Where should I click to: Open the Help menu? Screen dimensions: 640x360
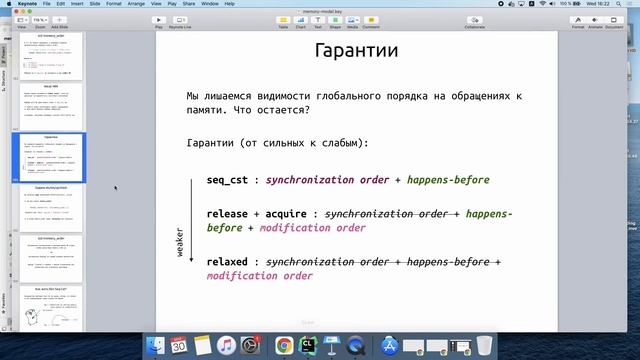pyautogui.click(x=229, y=4)
